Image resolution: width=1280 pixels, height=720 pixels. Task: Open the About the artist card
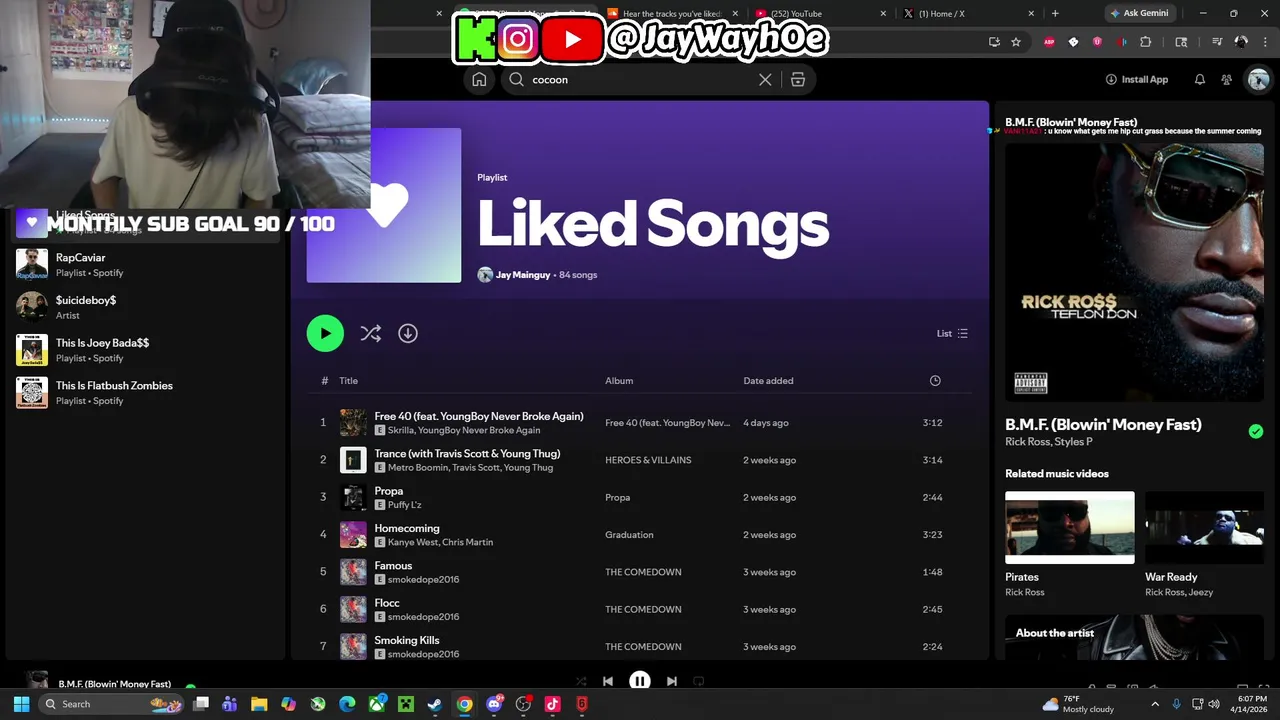point(1134,637)
